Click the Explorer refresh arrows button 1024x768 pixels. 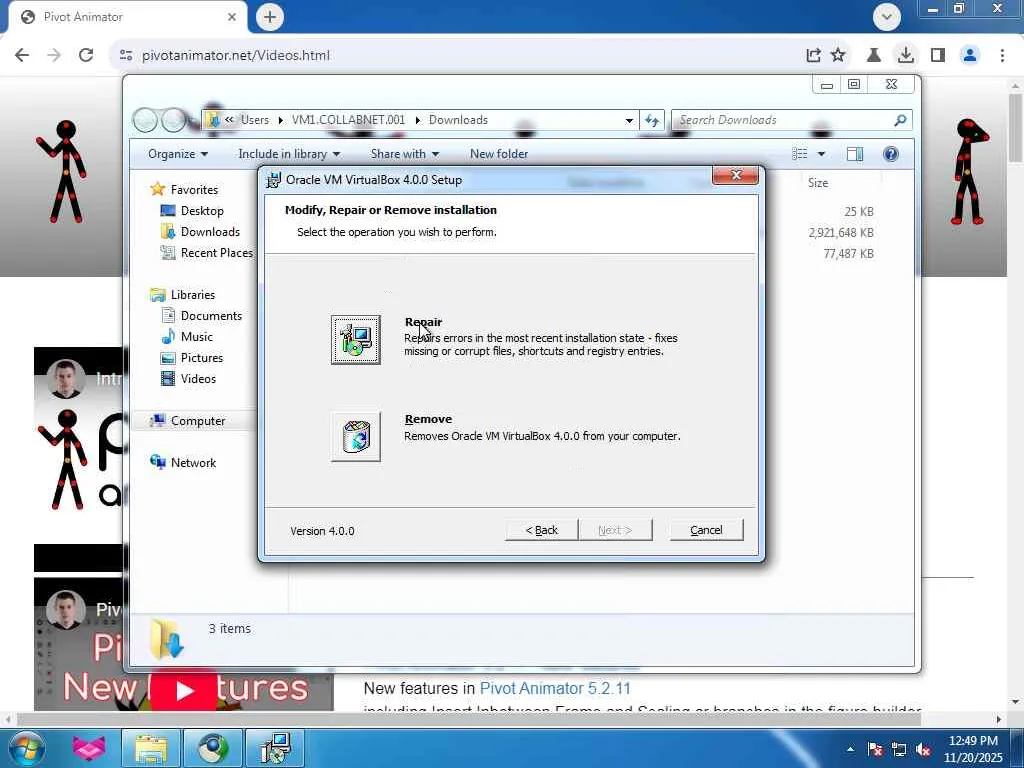[x=652, y=120]
